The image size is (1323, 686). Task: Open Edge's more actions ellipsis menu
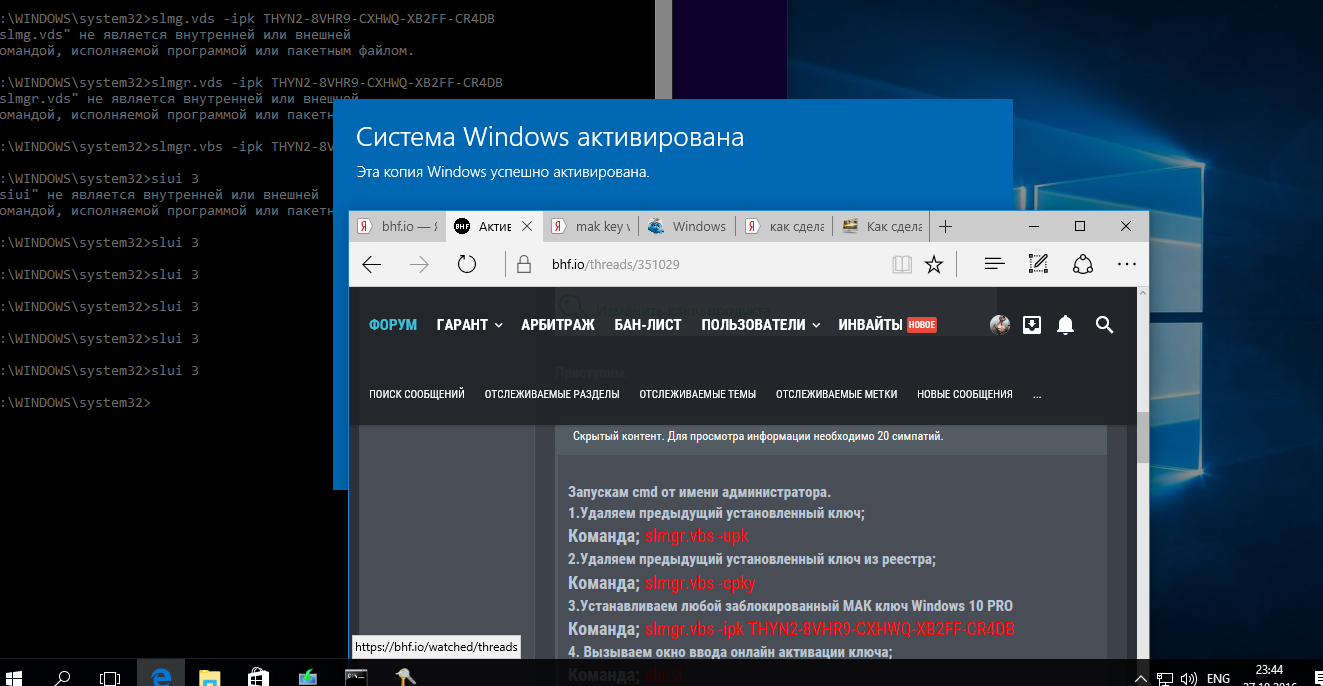pos(1127,265)
